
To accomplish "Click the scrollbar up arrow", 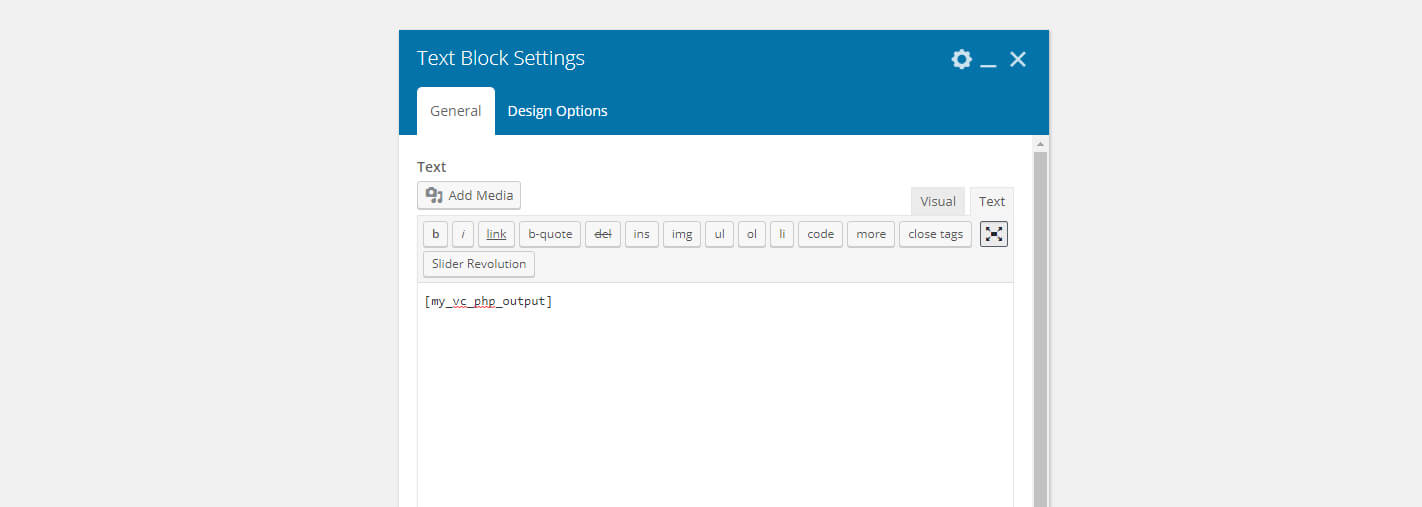I will [x=1040, y=144].
